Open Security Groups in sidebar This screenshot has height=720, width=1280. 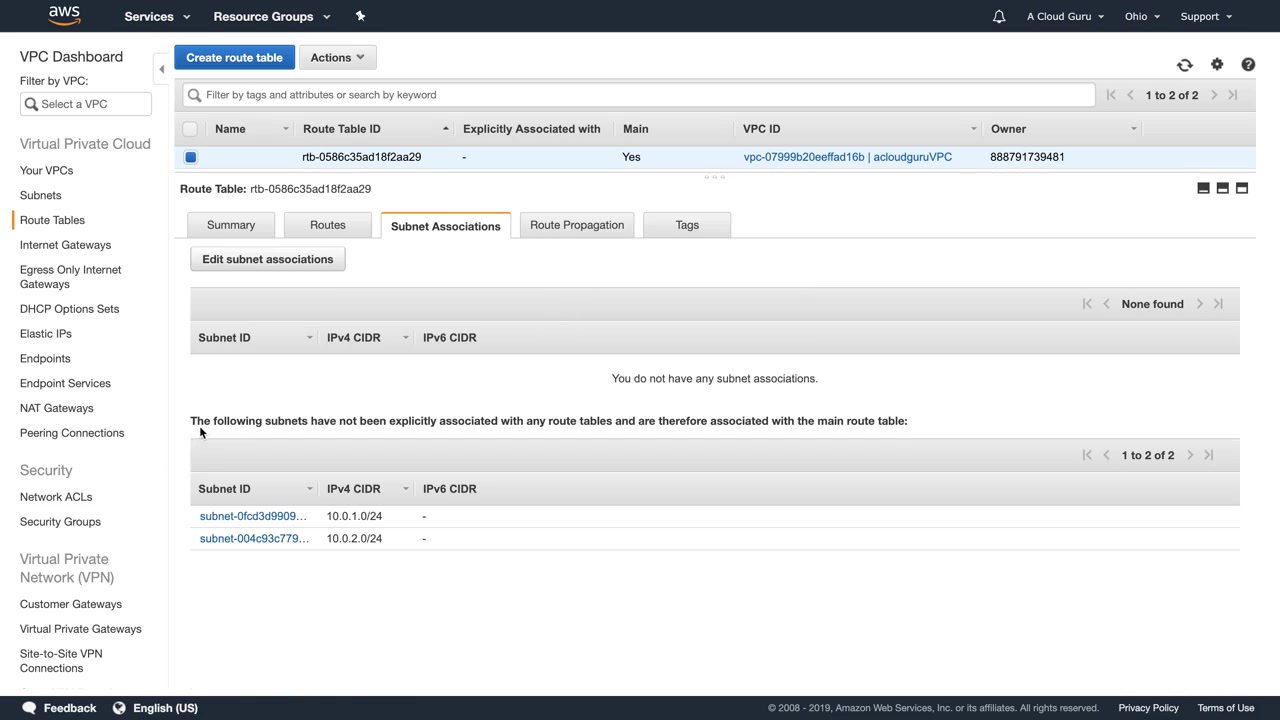(x=60, y=522)
